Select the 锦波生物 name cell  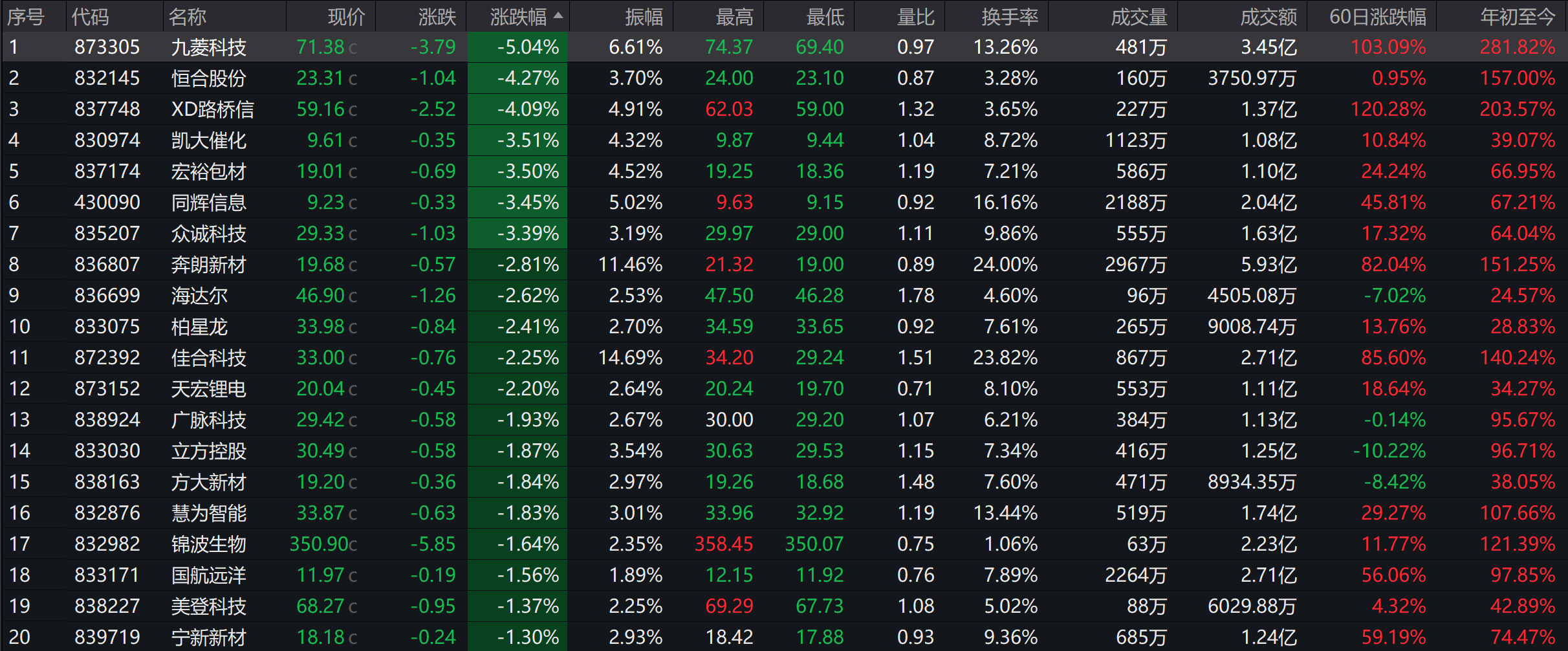click(x=209, y=544)
